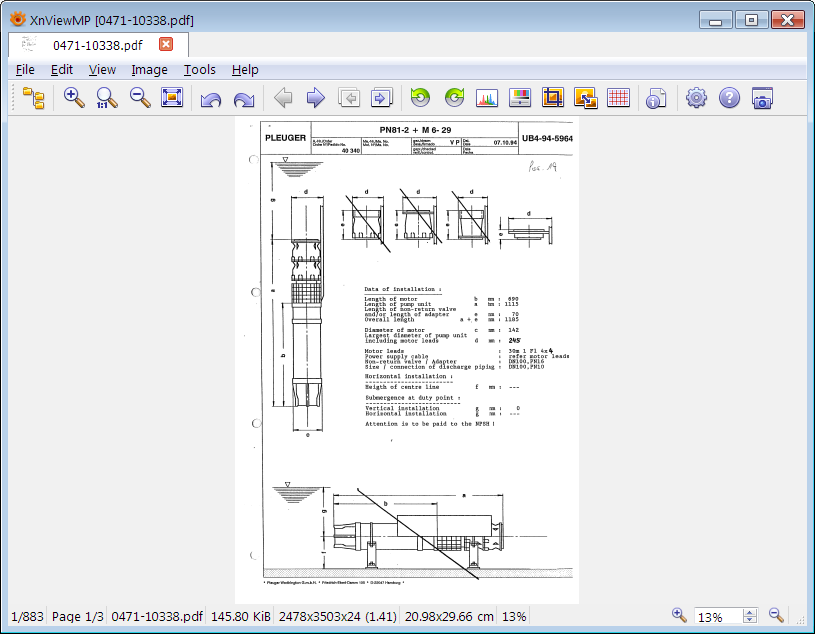815x634 pixels.
Task: Open the Tools menu
Action: 199,70
